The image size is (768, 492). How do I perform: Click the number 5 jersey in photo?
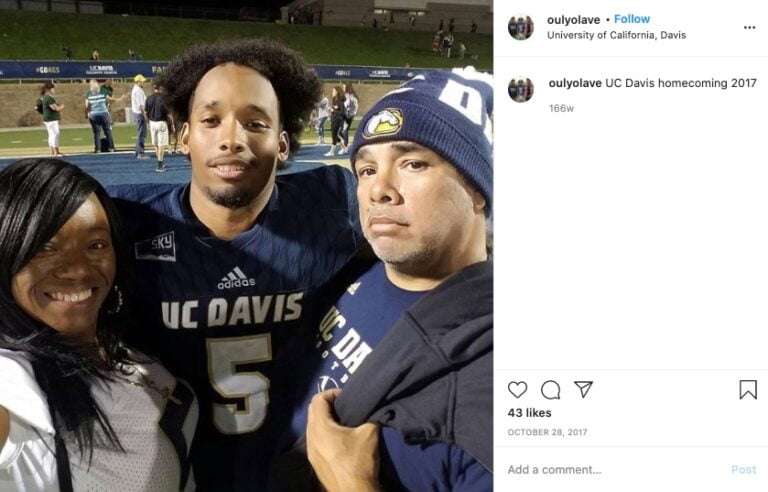coord(240,366)
